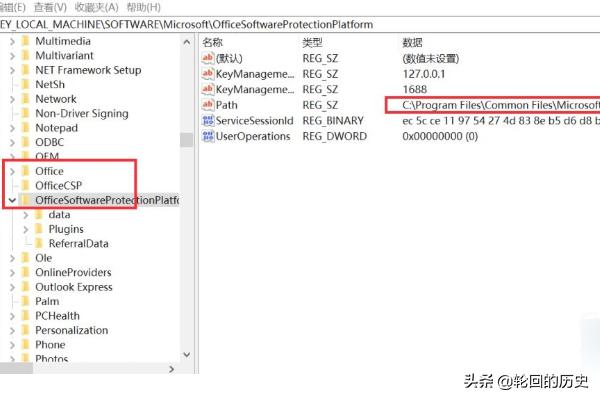Expand the data subkey
Image resolution: width=600 pixels, height=400 pixels.
(24, 215)
